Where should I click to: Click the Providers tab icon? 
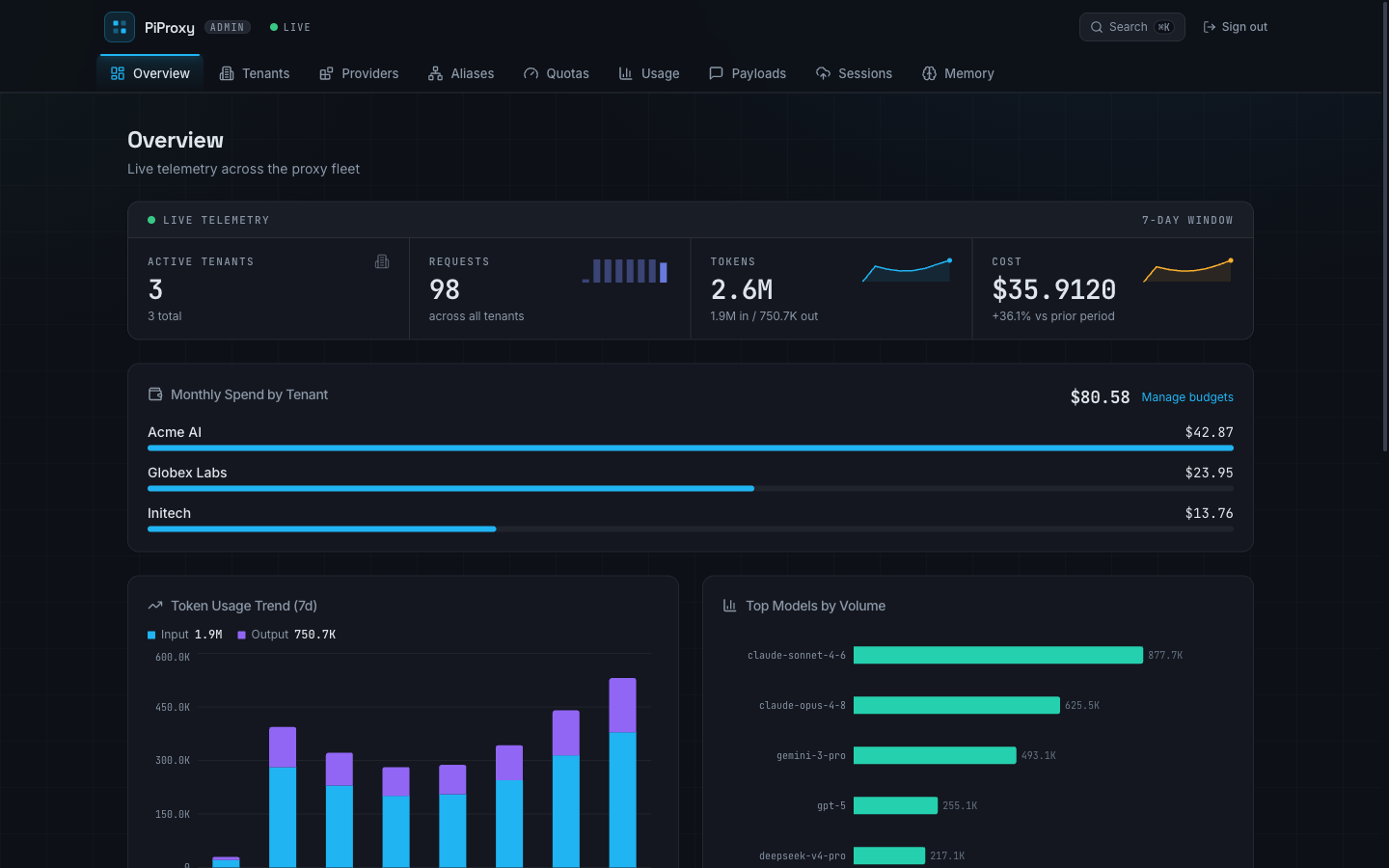tap(326, 73)
